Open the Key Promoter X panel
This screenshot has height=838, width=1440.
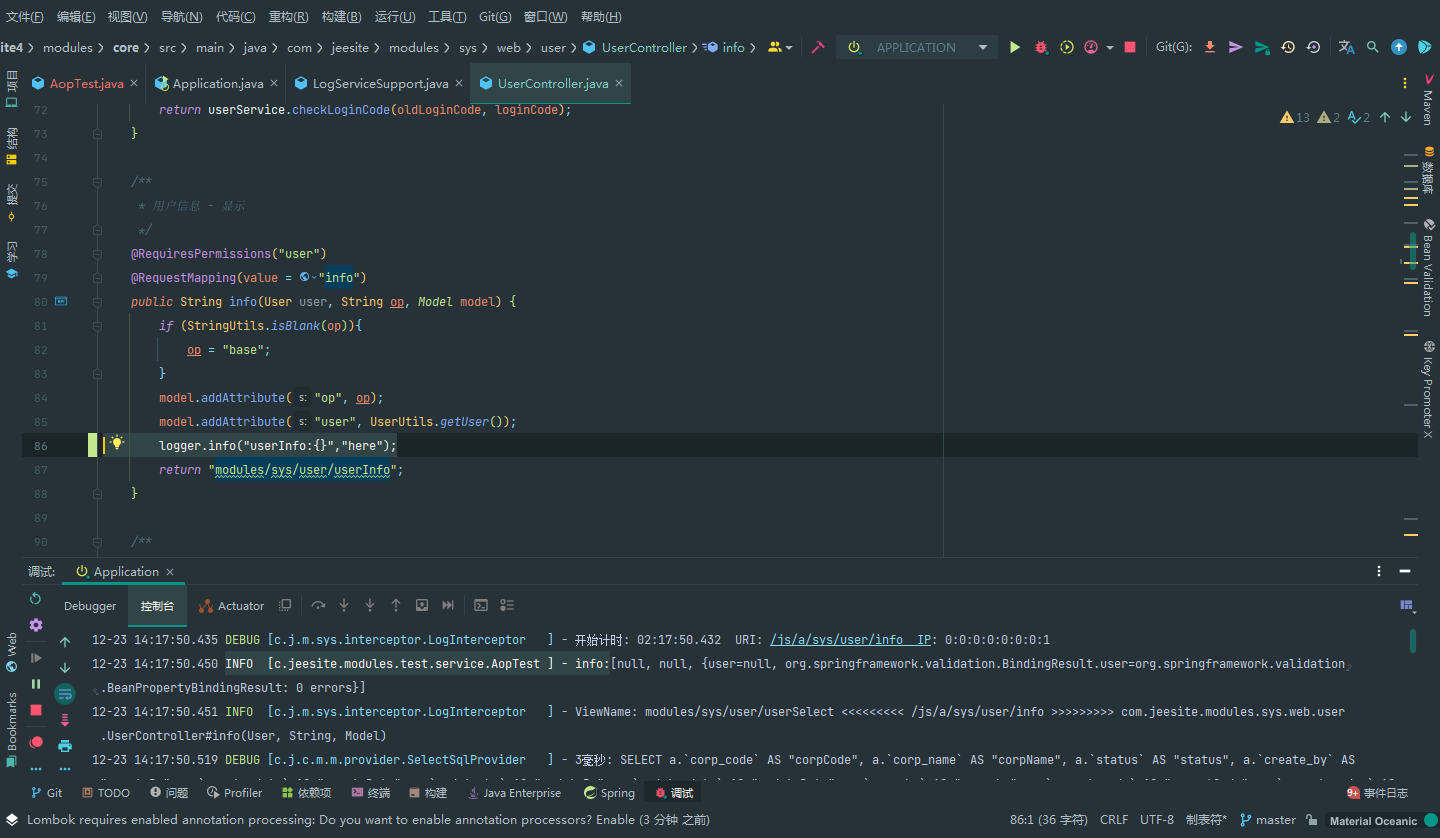pos(1427,389)
